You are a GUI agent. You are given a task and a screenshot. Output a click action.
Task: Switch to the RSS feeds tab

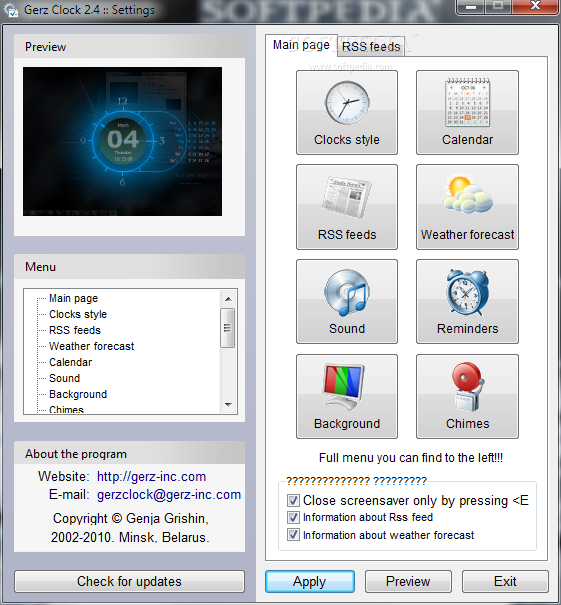point(371,47)
